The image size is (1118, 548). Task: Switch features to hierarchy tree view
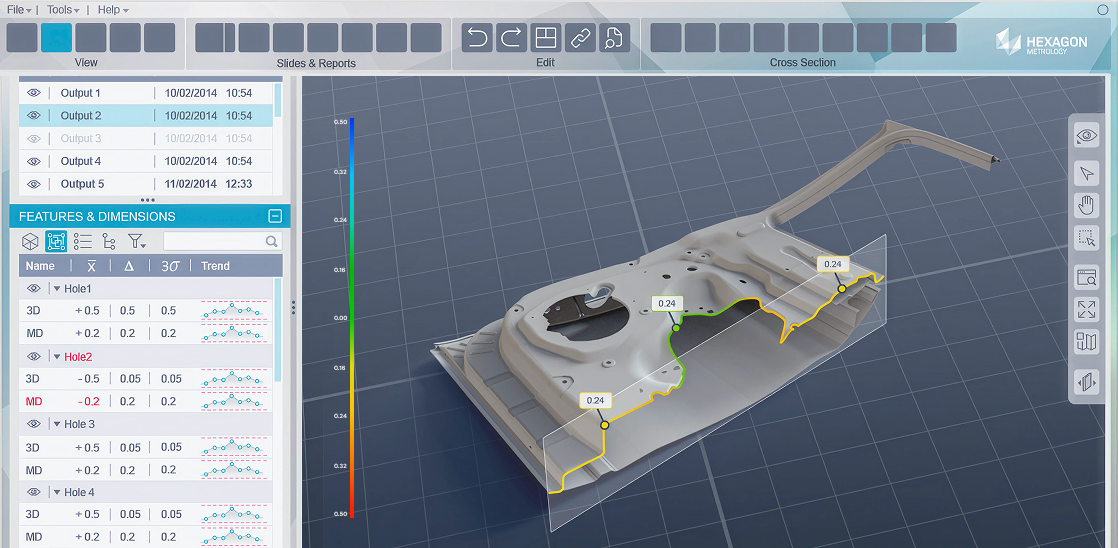tap(108, 242)
